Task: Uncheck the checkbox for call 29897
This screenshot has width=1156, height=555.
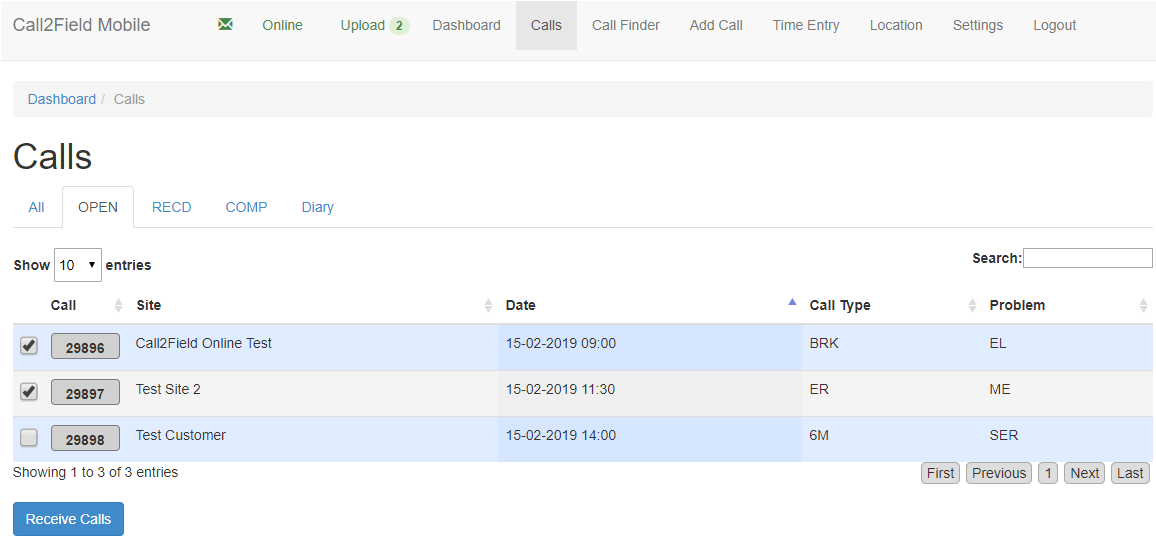Action: tap(29, 392)
